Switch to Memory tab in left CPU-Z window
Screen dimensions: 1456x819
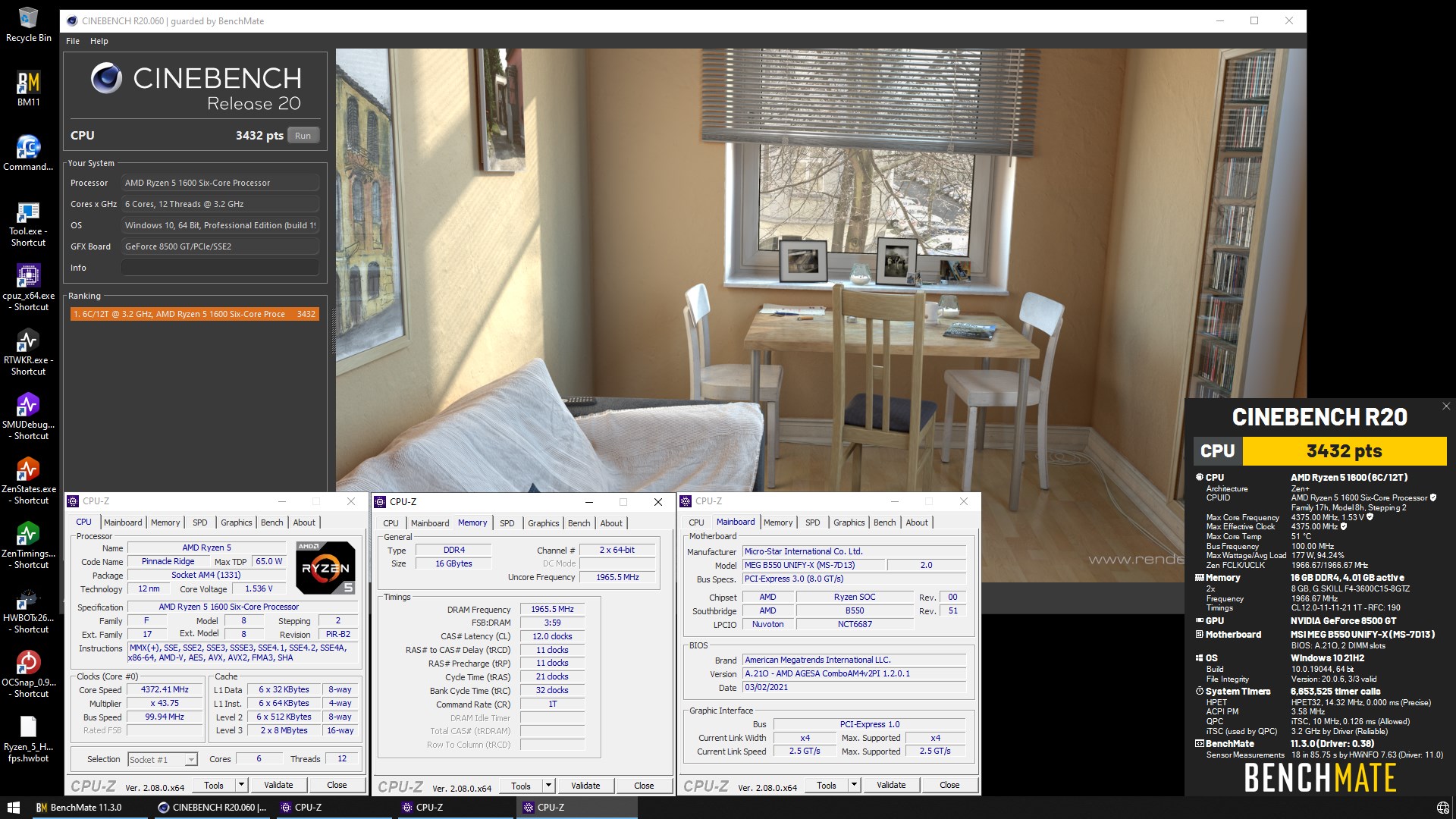(x=165, y=522)
